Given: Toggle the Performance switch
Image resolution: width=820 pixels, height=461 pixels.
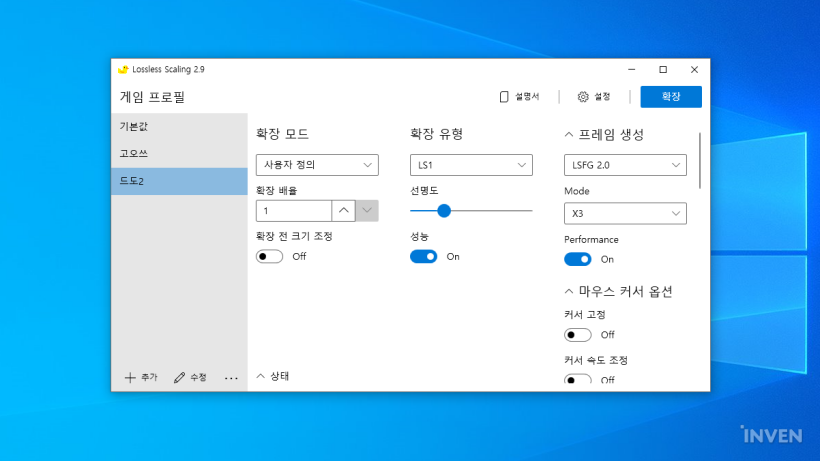Looking at the screenshot, I should [x=578, y=259].
